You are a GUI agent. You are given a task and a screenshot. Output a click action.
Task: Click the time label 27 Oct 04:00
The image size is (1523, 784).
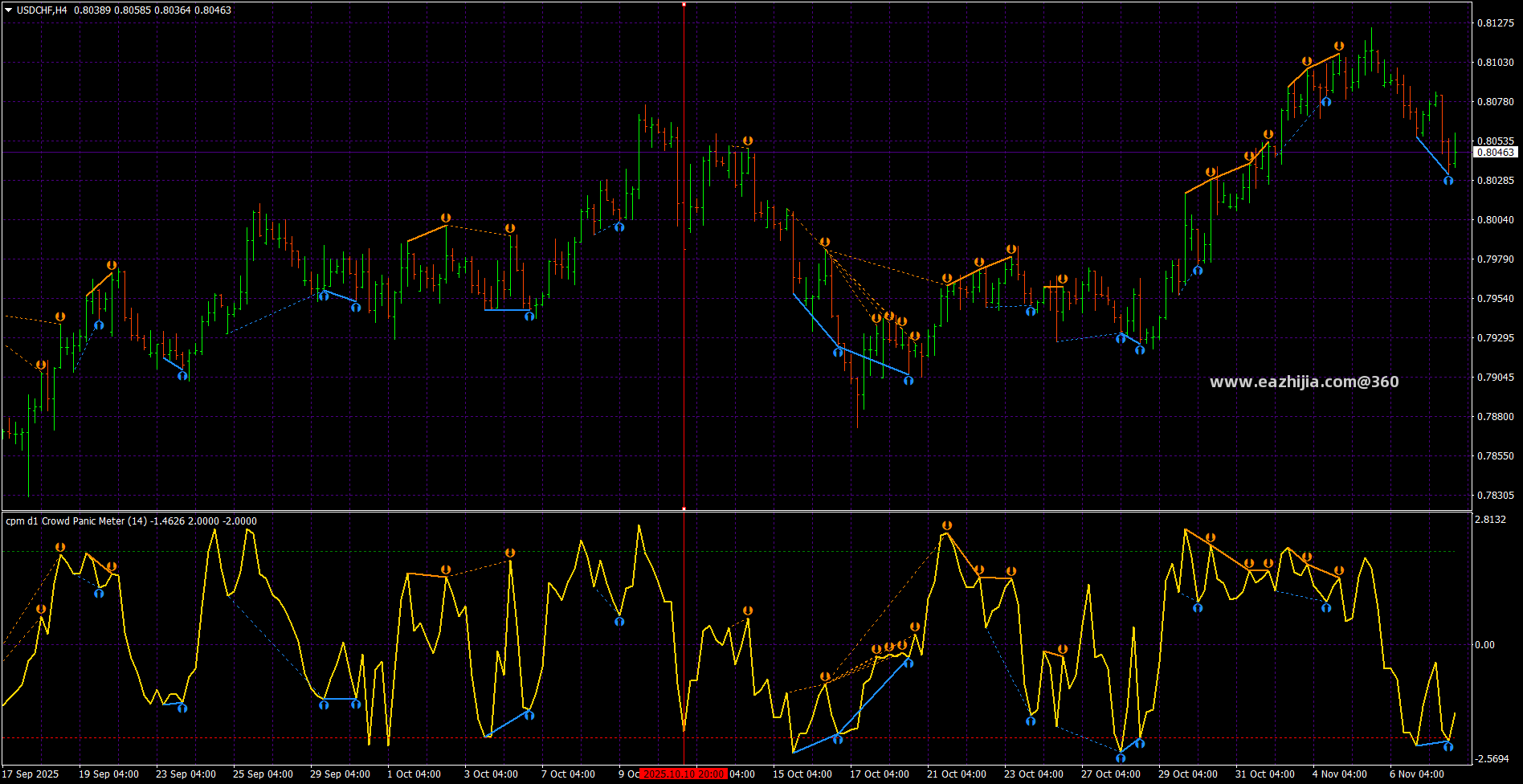[1111, 774]
